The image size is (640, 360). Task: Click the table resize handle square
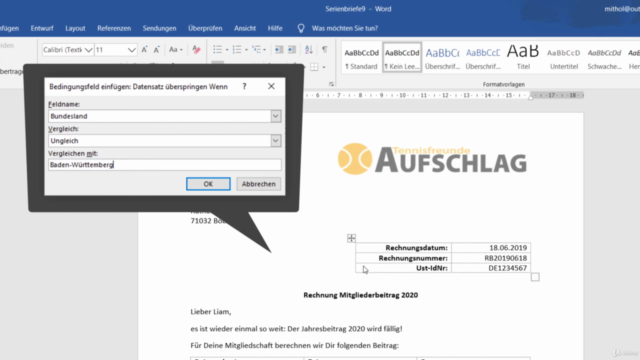pos(535,277)
